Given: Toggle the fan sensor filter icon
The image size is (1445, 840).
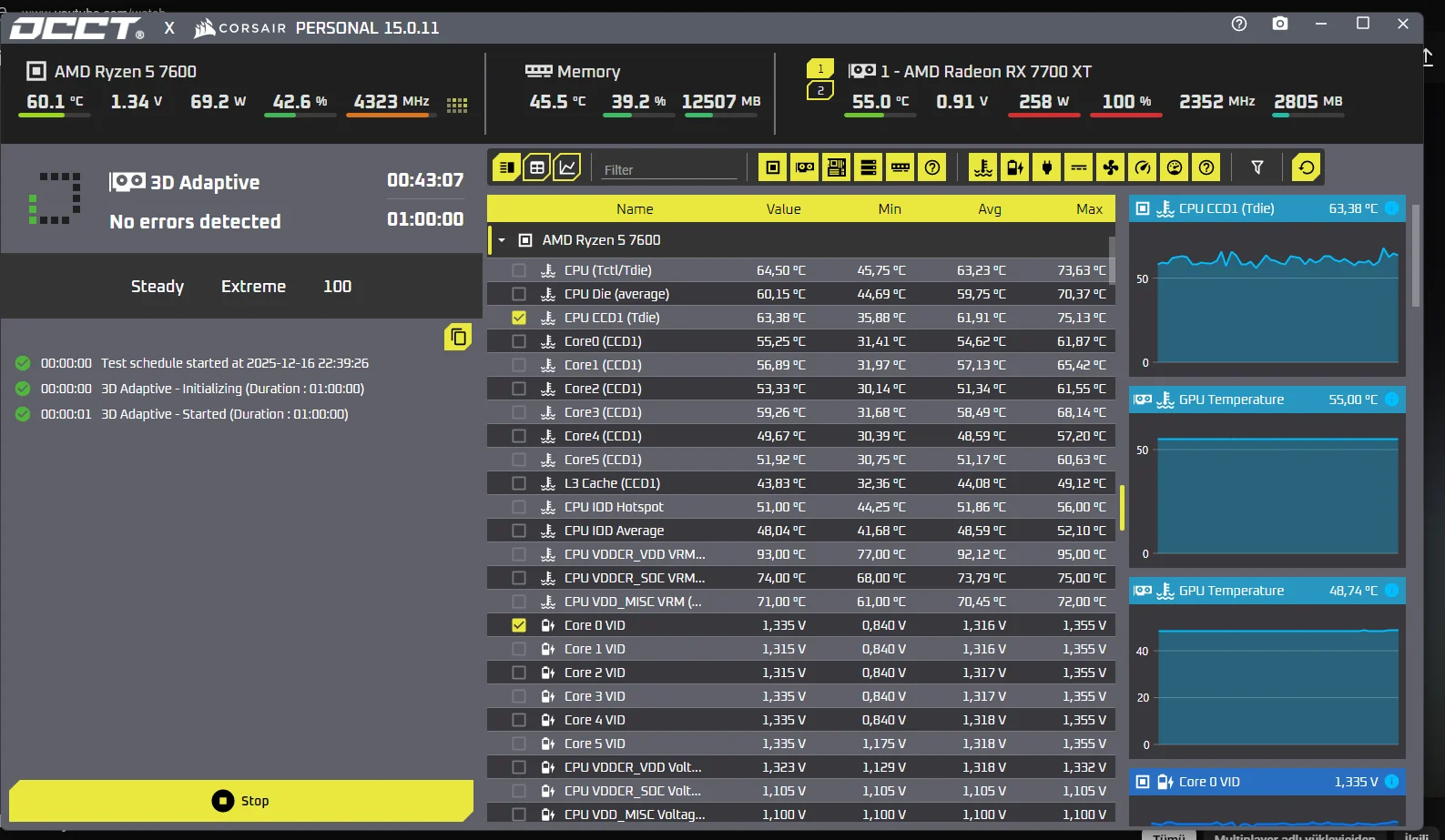Looking at the screenshot, I should pyautogui.click(x=1111, y=167).
